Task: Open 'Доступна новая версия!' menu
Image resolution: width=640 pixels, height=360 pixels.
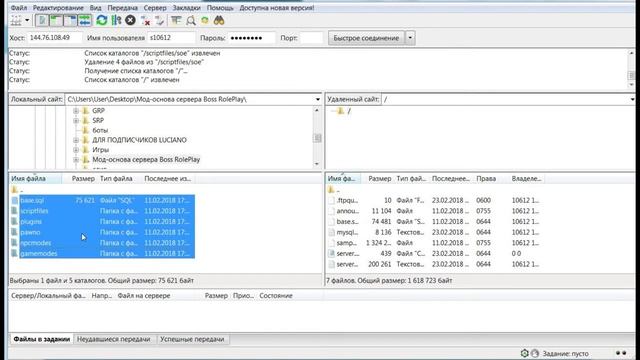Action: tap(277, 8)
